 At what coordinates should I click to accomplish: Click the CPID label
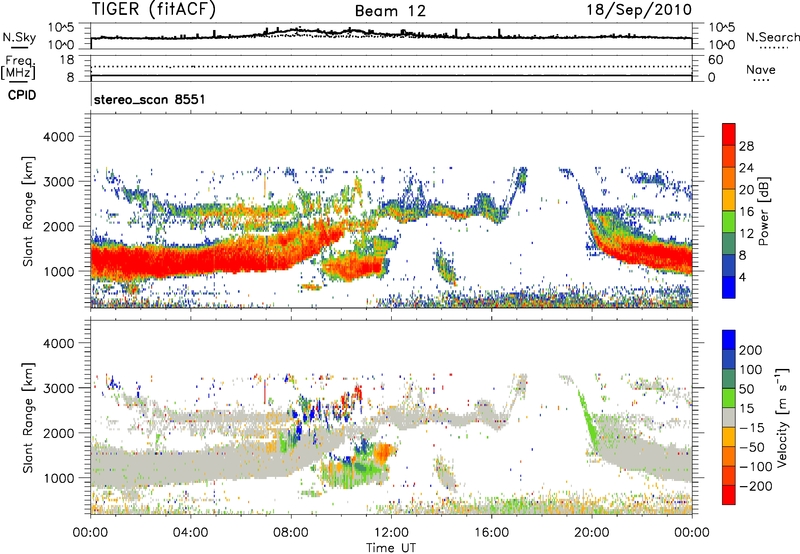pos(22,95)
